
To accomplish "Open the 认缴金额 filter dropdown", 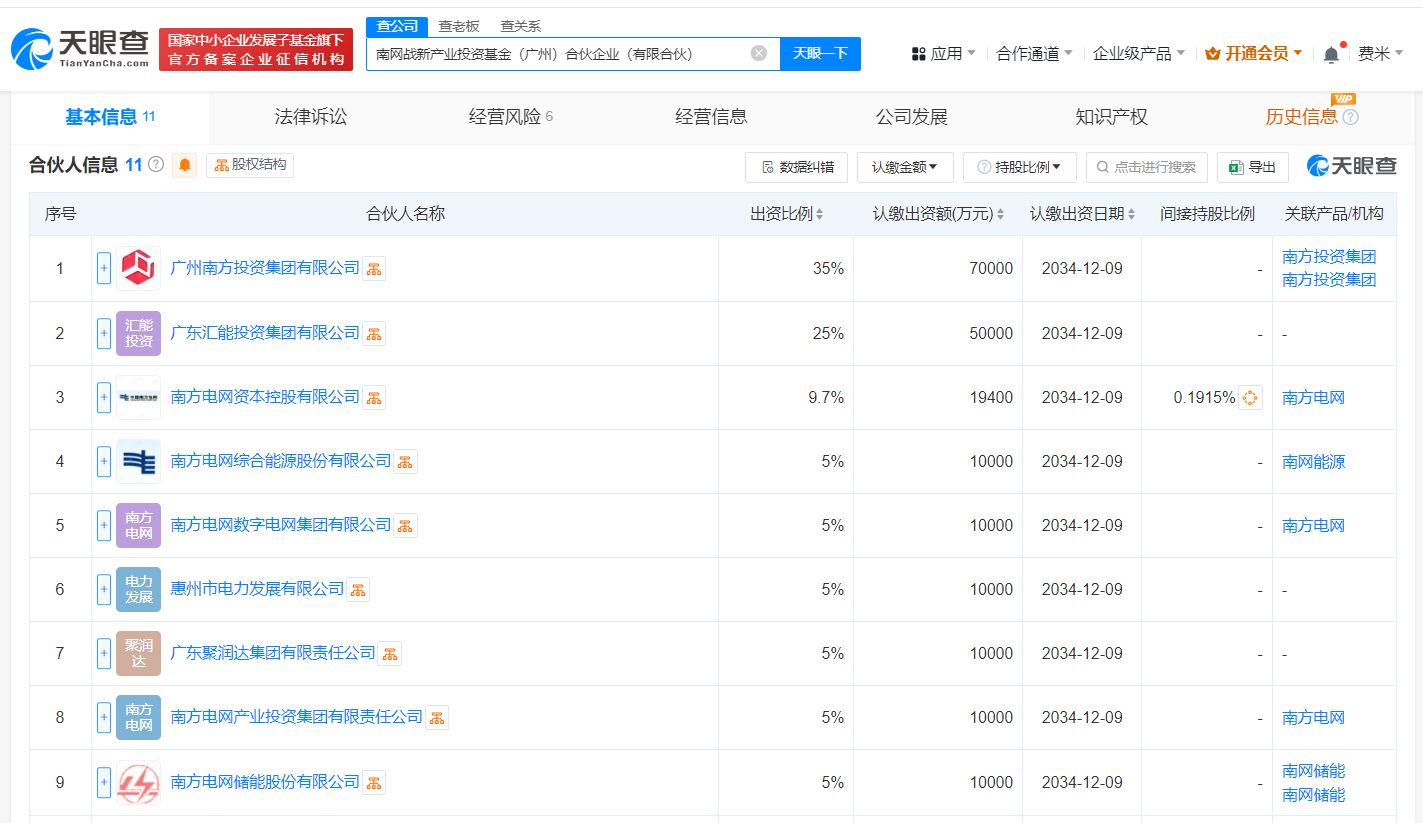I will tap(905, 167).
